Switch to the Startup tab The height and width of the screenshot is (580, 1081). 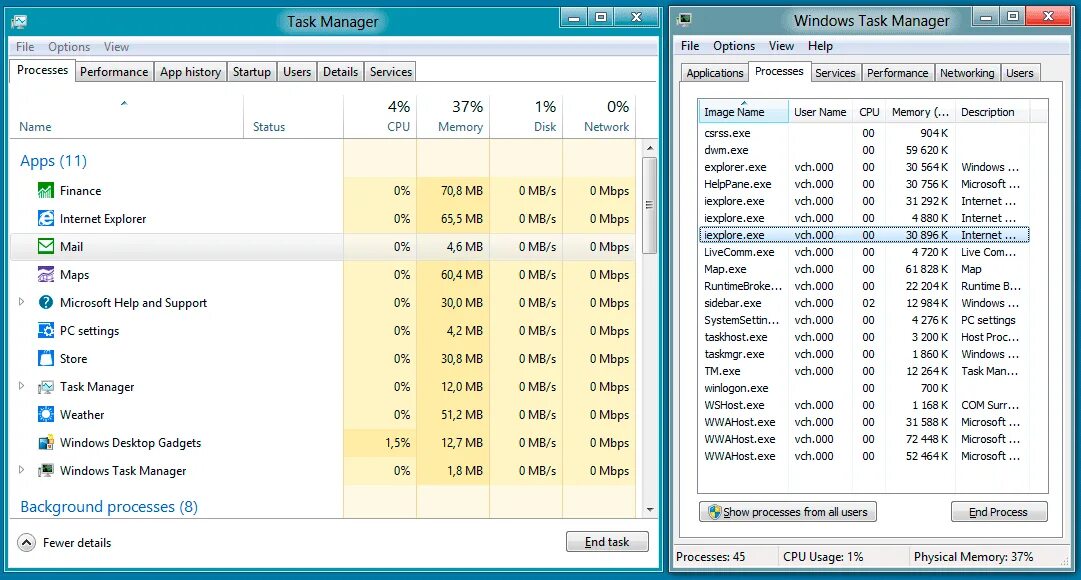coord(252,72)
